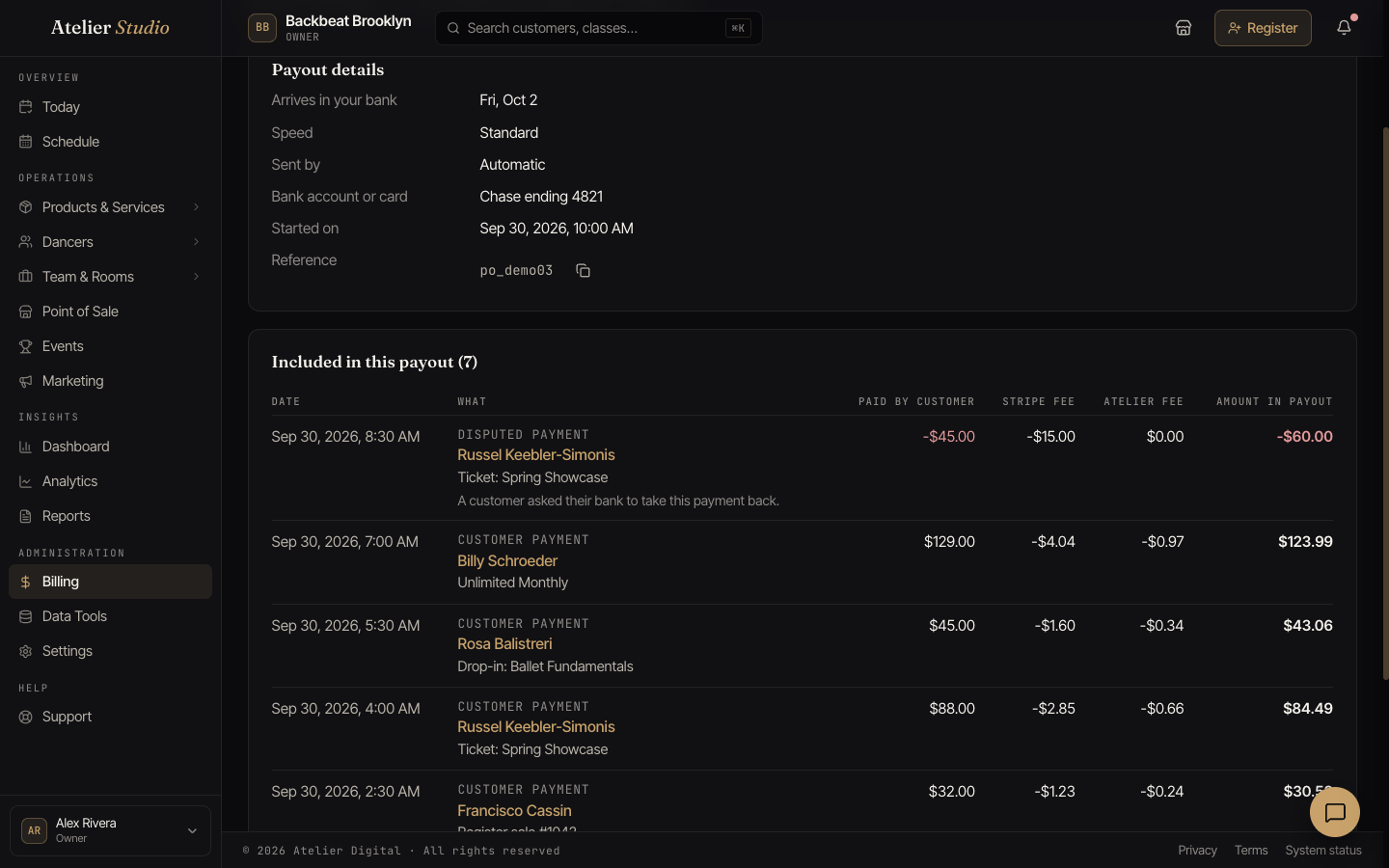The width and height of the screenshot is (1389, 868).
Task: Open Billy Schroeder customer link
Action: [x=507, y=560]
